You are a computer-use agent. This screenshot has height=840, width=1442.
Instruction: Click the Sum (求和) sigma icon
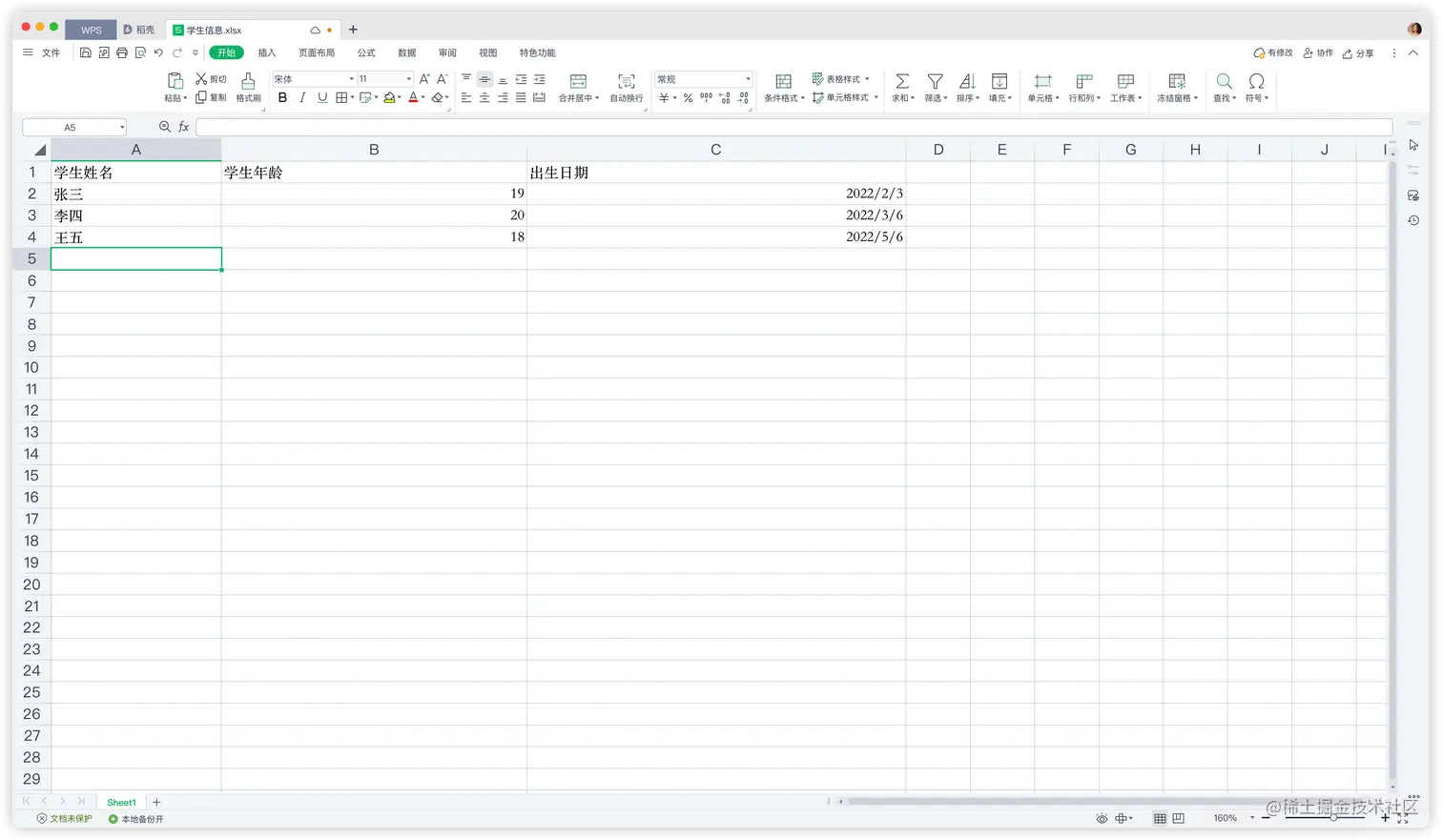click(902, 81)
